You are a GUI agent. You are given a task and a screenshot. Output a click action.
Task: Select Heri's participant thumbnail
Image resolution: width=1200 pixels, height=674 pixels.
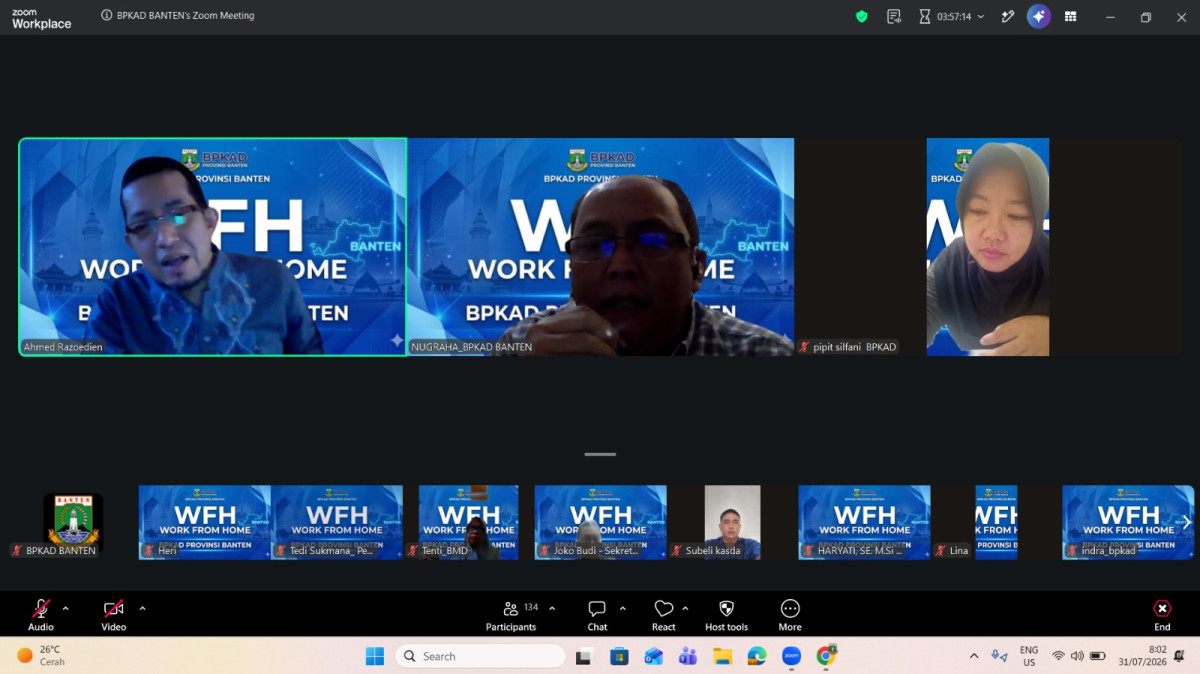[205, 522]
